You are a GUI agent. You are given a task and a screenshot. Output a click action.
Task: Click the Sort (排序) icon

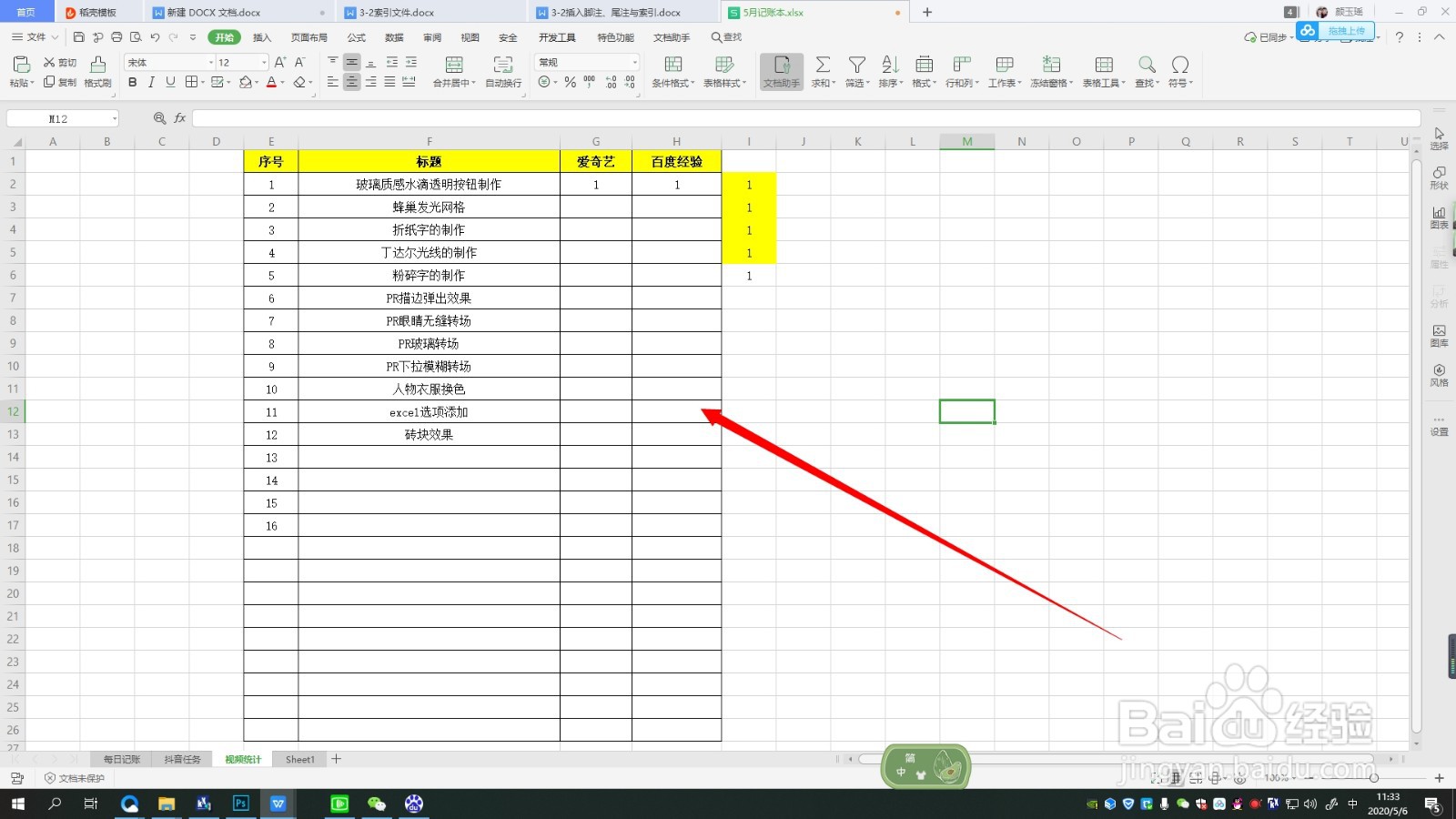889,68
